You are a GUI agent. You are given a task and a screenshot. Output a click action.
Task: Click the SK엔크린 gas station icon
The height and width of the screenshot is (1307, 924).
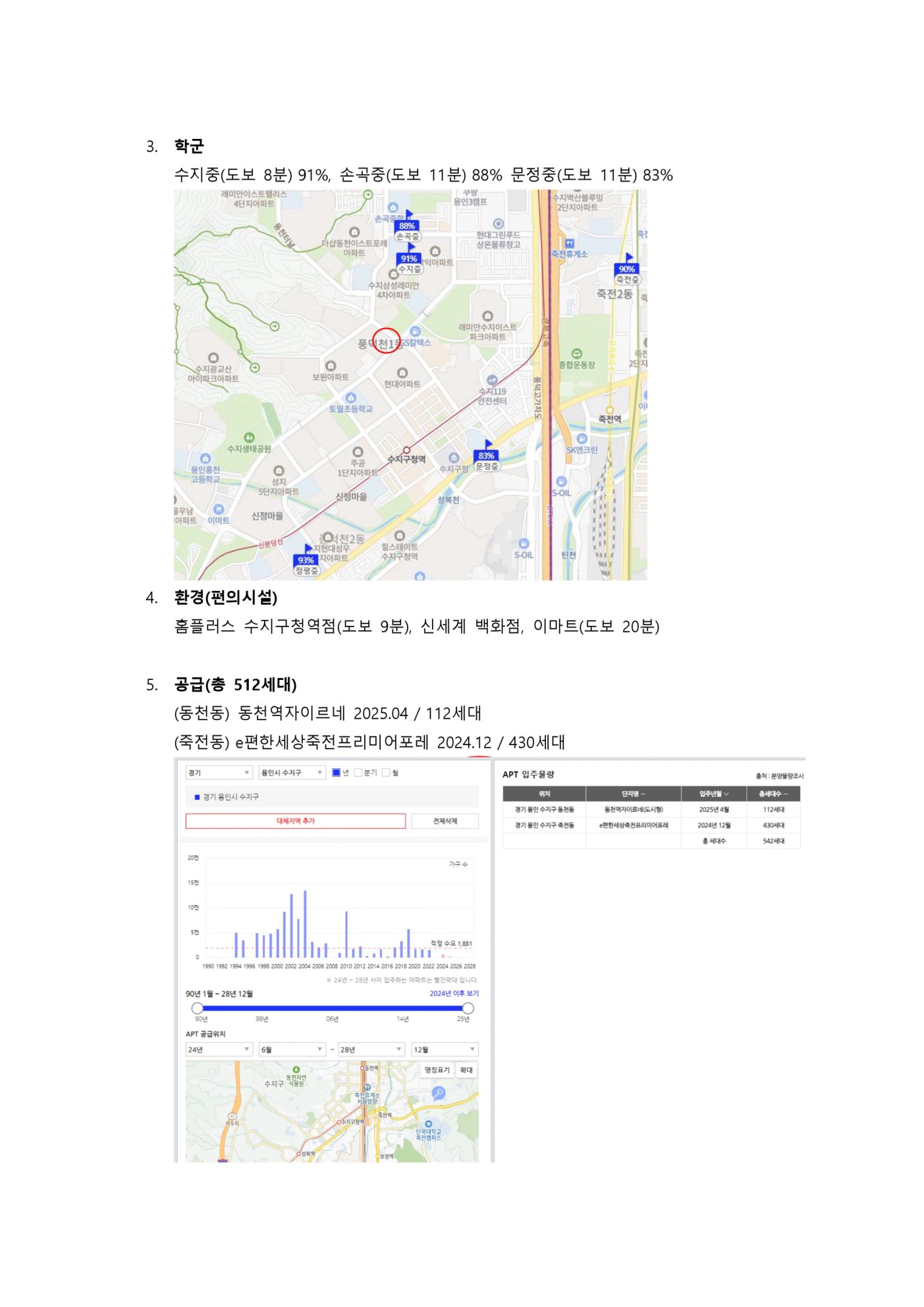582,439
